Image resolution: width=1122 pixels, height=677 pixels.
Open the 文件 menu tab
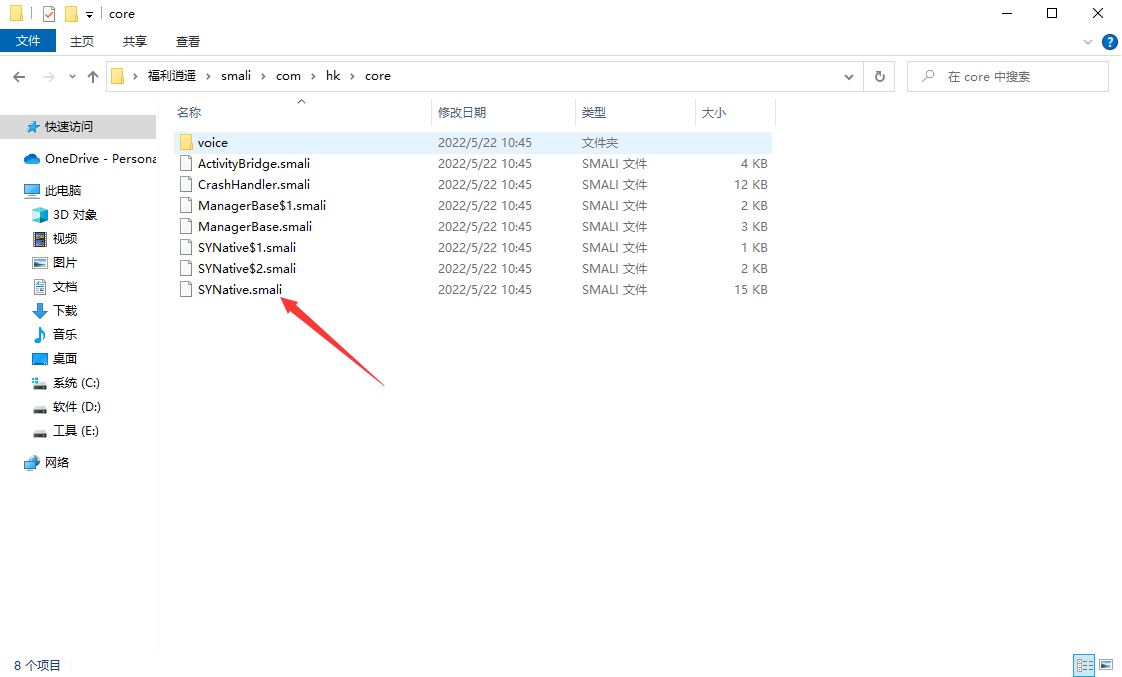(28, 41)
